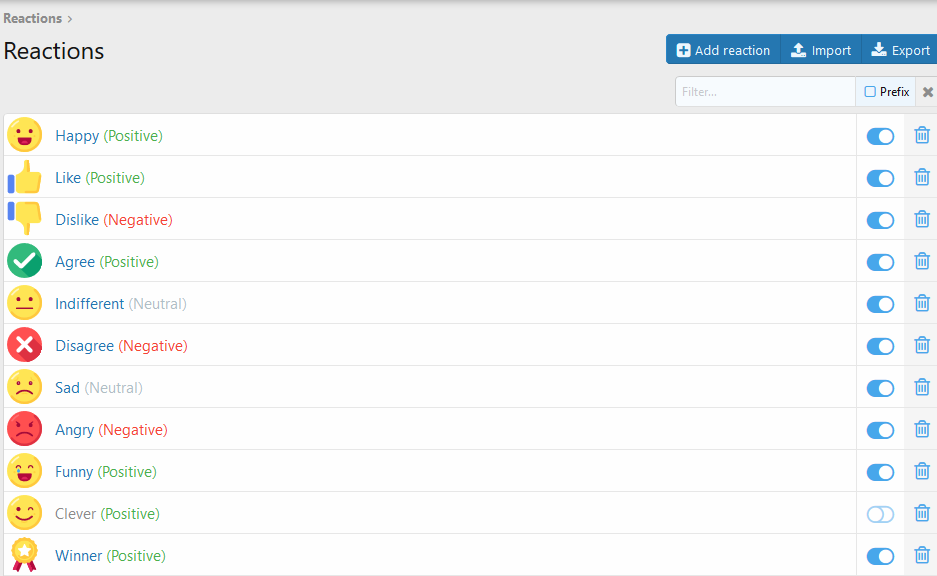The image size is (937, 576).
Task: Disable the Like reaction toggle
Action: coord(880,178)
